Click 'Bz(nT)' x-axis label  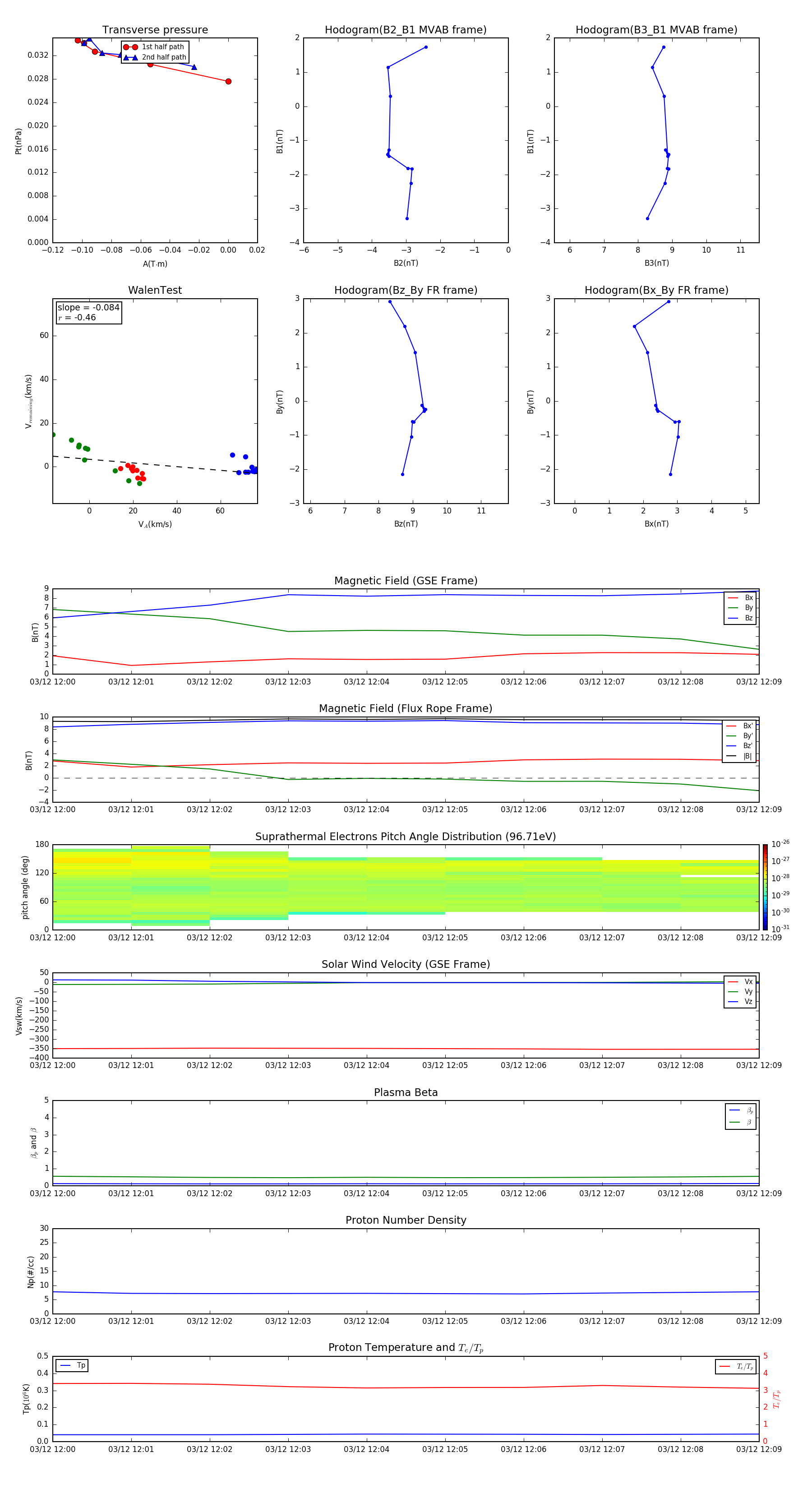coord(406,524)
